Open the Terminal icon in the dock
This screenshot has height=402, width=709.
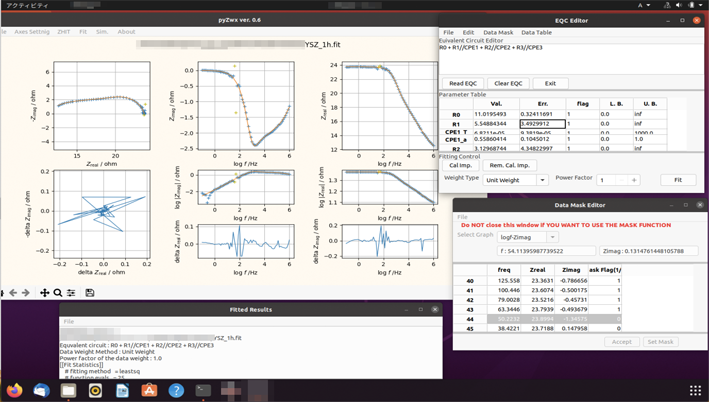tap(203, 390)
